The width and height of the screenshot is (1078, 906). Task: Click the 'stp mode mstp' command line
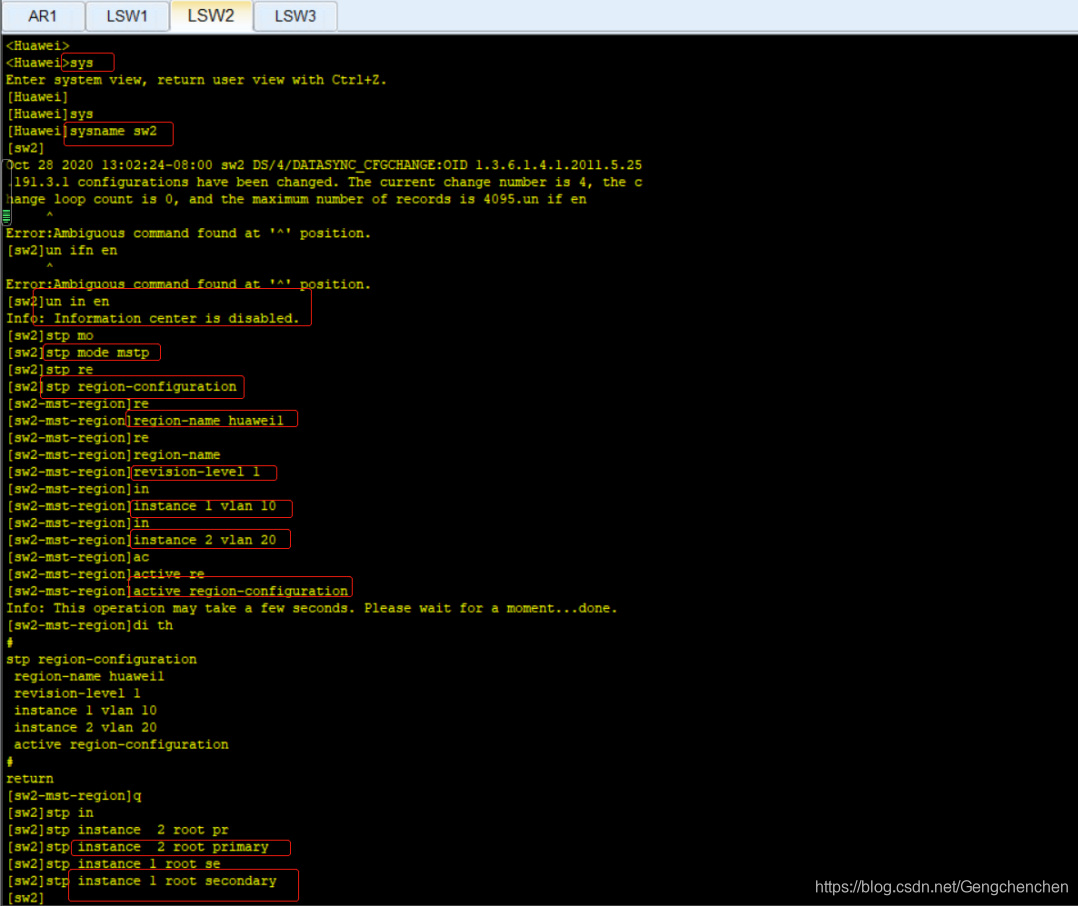(97, 353)
